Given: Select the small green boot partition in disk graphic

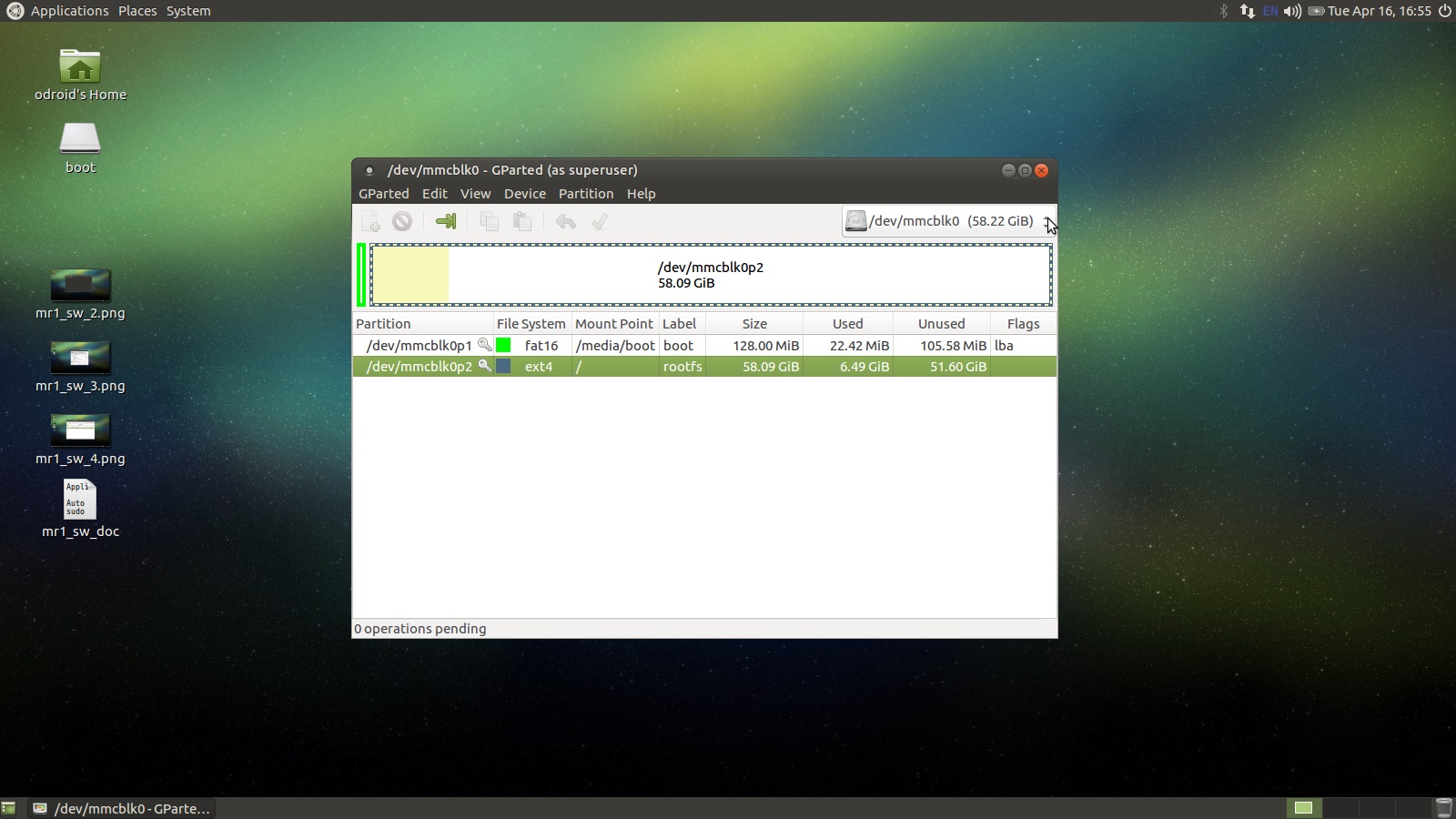Looking at the screenshot, I should 361,275.
